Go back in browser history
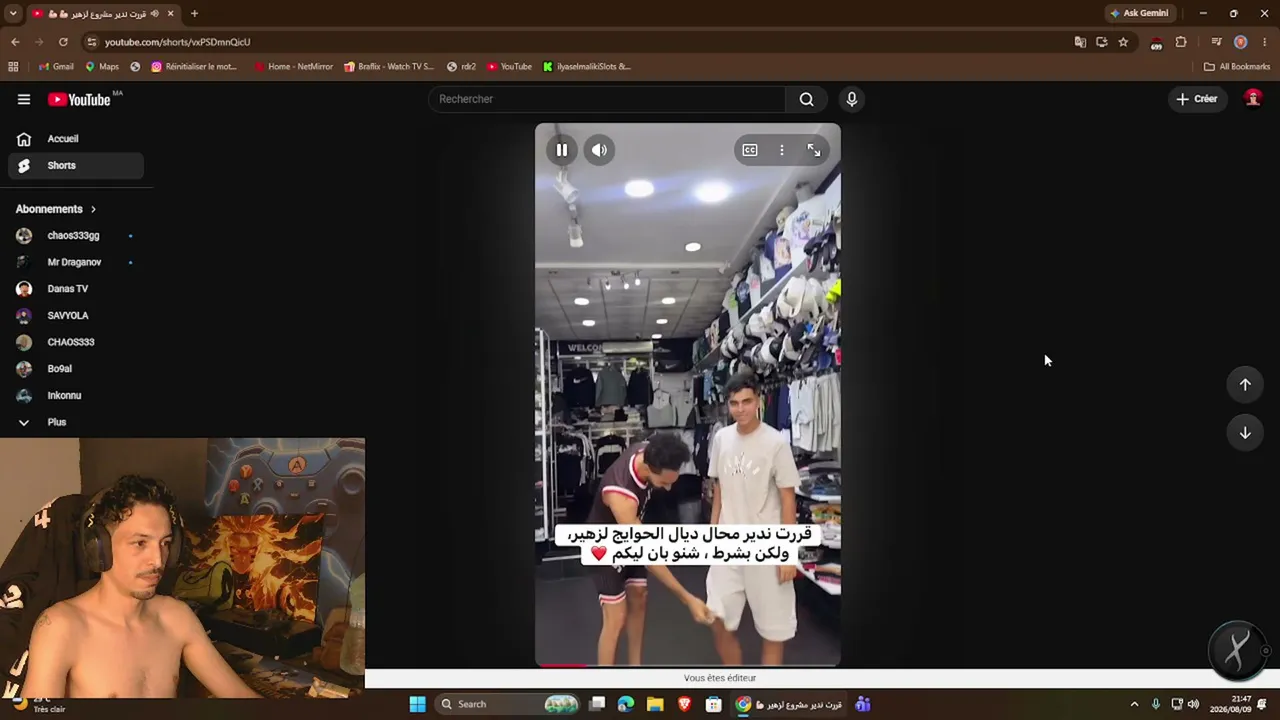Screen dimensions: 1280x720 [15, 42]
